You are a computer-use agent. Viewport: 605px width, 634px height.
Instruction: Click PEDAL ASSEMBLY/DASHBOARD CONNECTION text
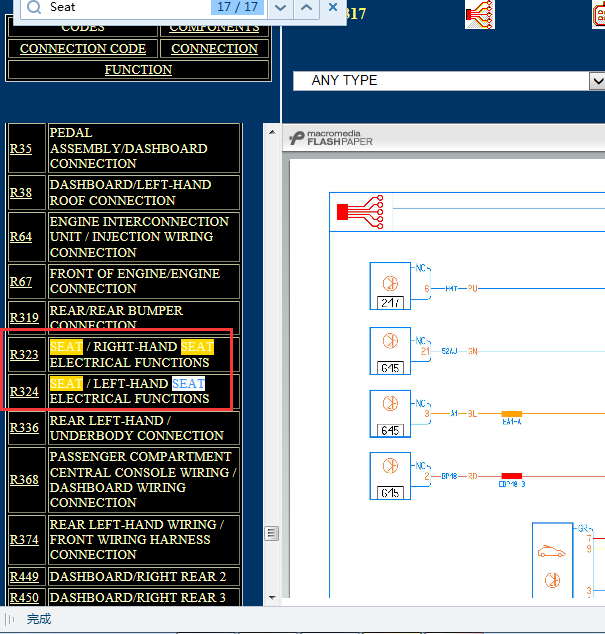[129, 148]
